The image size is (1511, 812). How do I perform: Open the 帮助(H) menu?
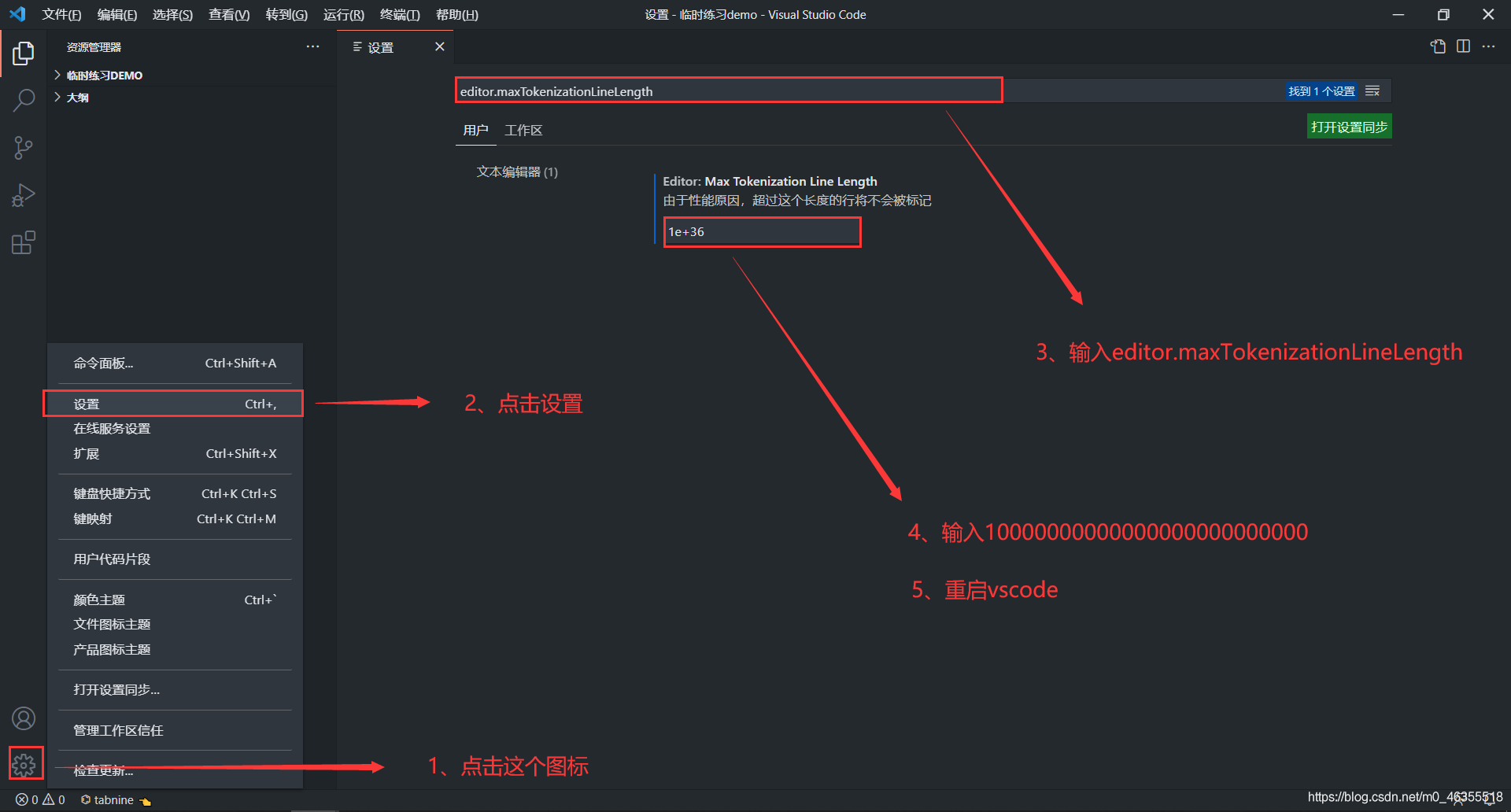pos(457,14)
